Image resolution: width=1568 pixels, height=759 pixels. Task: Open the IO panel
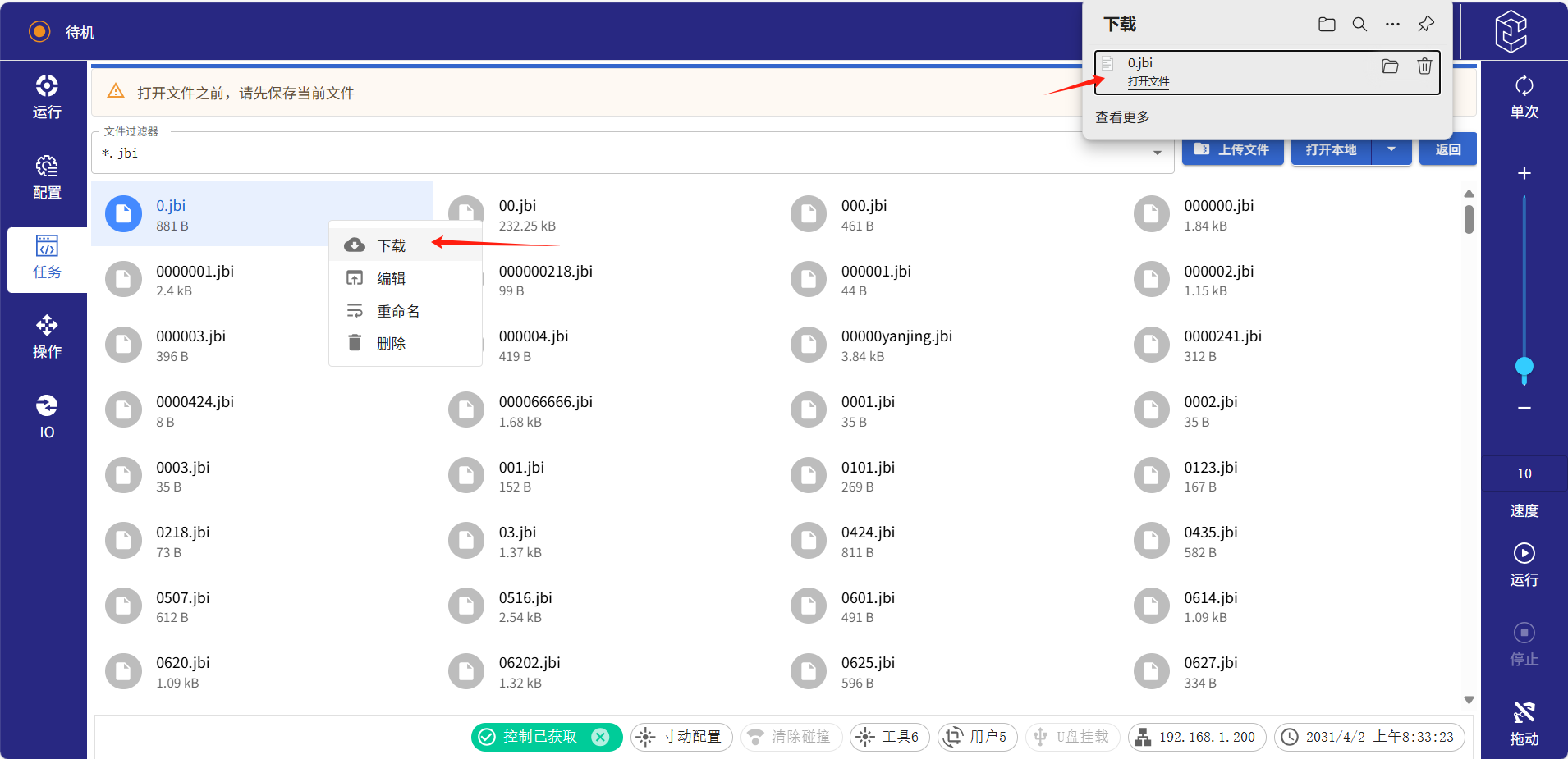pyautogui.click(x=47, y=417)
